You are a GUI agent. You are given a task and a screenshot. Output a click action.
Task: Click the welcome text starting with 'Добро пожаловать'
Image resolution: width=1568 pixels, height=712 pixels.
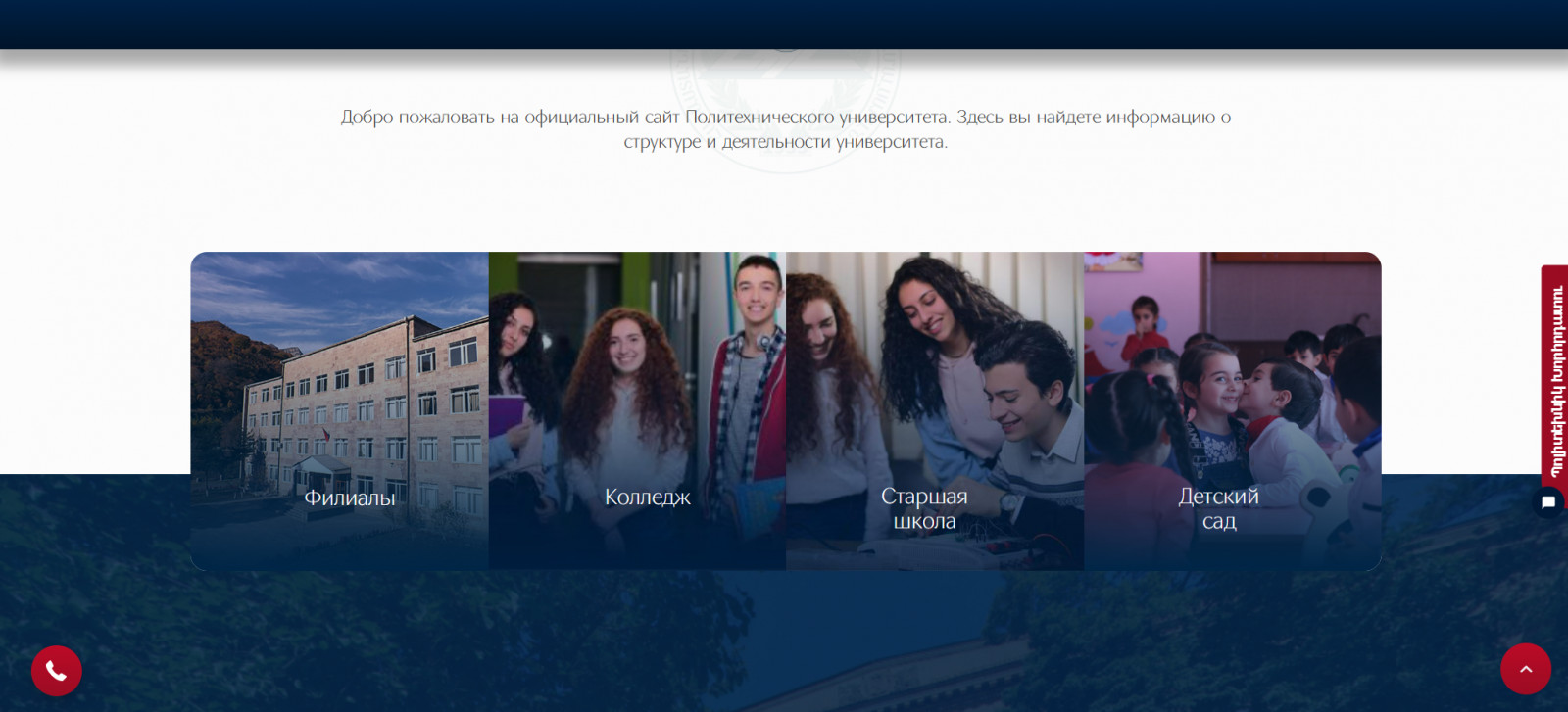(x=786, y=129)
